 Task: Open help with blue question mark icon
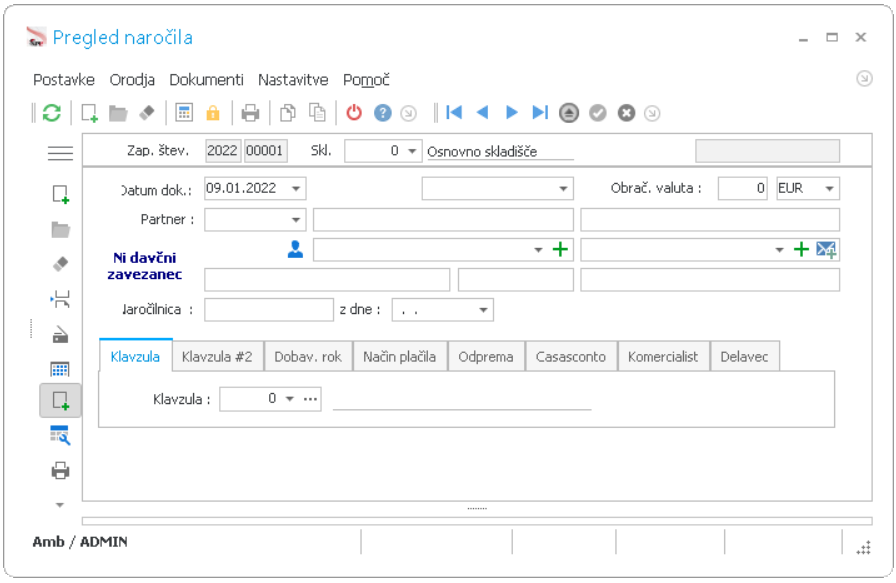[x=382, y=113]
